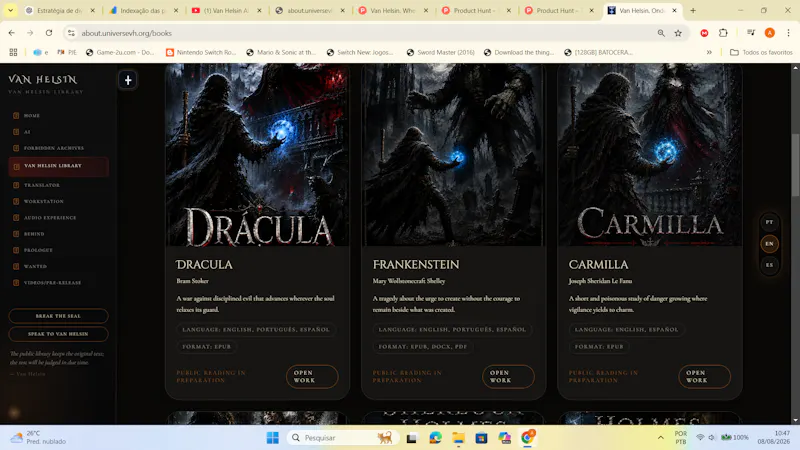800x450 pixels.
Task: Click the plus button beside sidebar
Action: click(128, 80)
